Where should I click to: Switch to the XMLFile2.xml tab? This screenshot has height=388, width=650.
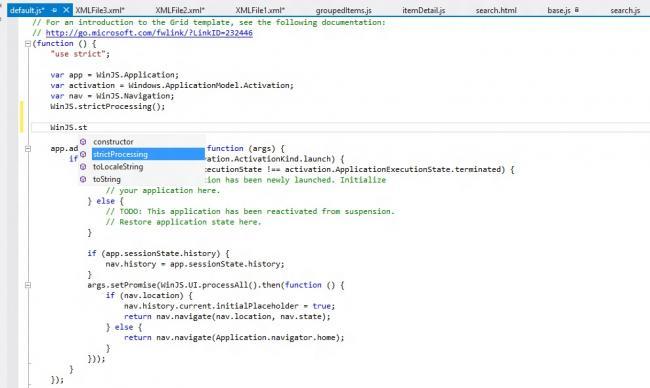[x=180, y=10]
